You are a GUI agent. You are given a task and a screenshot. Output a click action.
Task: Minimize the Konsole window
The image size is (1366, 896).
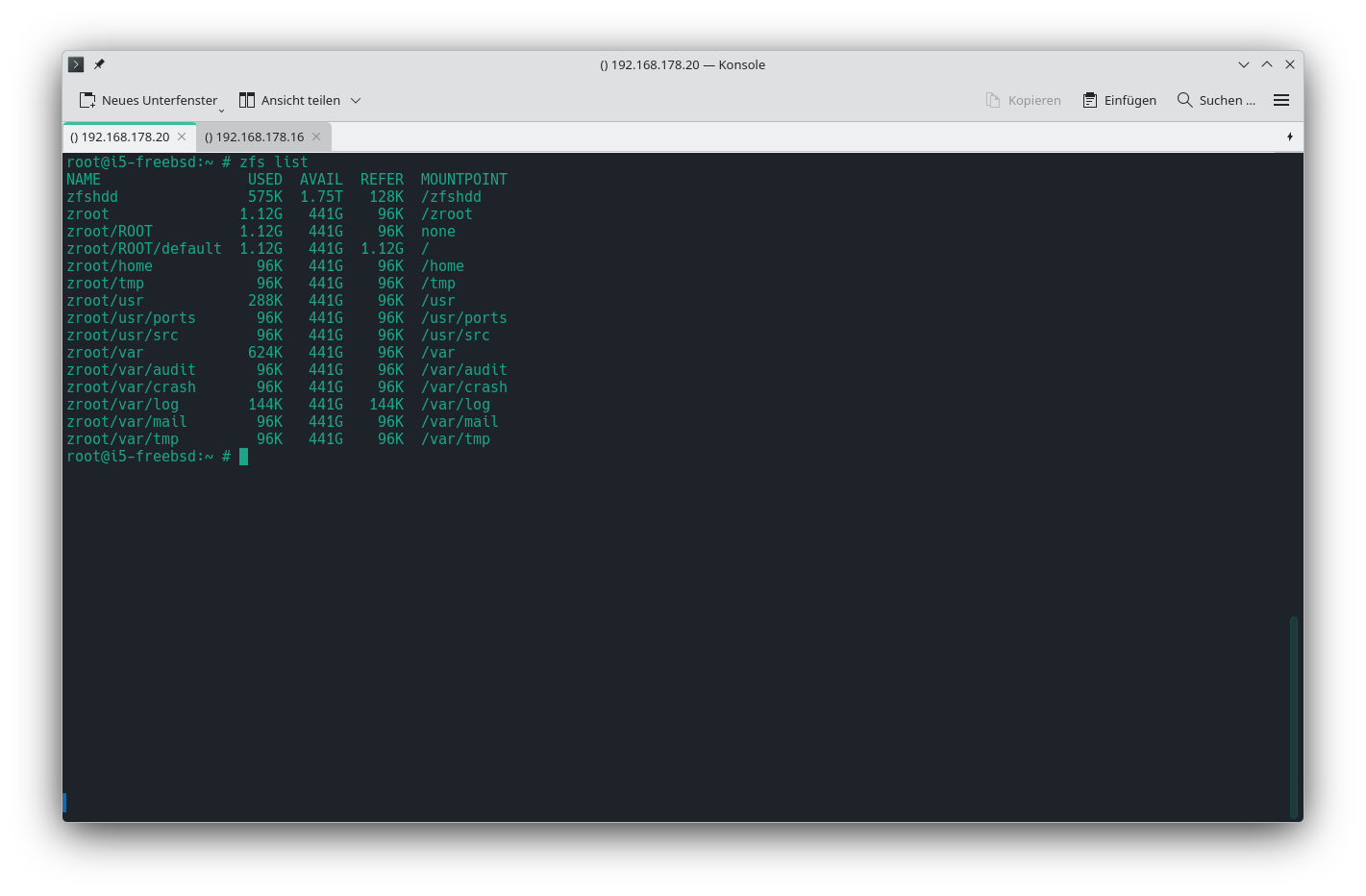[1243, 64]
